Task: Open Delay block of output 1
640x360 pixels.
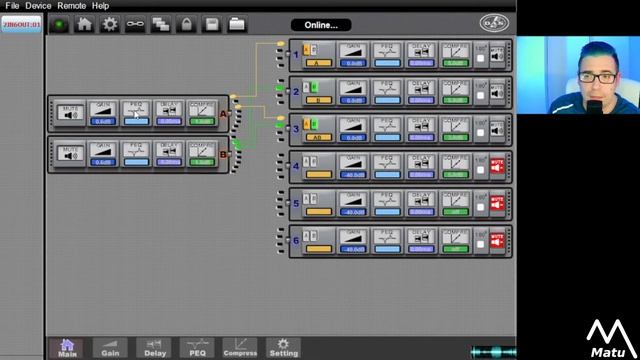Action: click(421, 55)
